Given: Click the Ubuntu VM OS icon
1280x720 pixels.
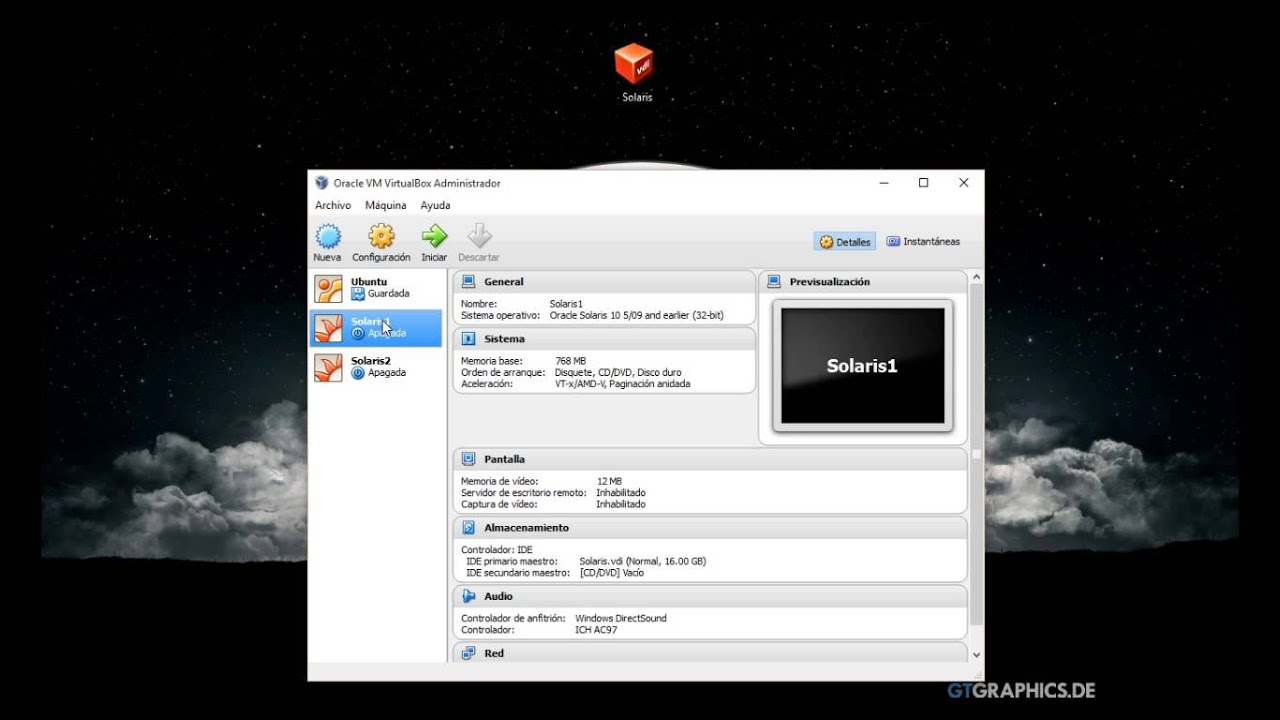Looking at the screenshot, I should point(328,289).
